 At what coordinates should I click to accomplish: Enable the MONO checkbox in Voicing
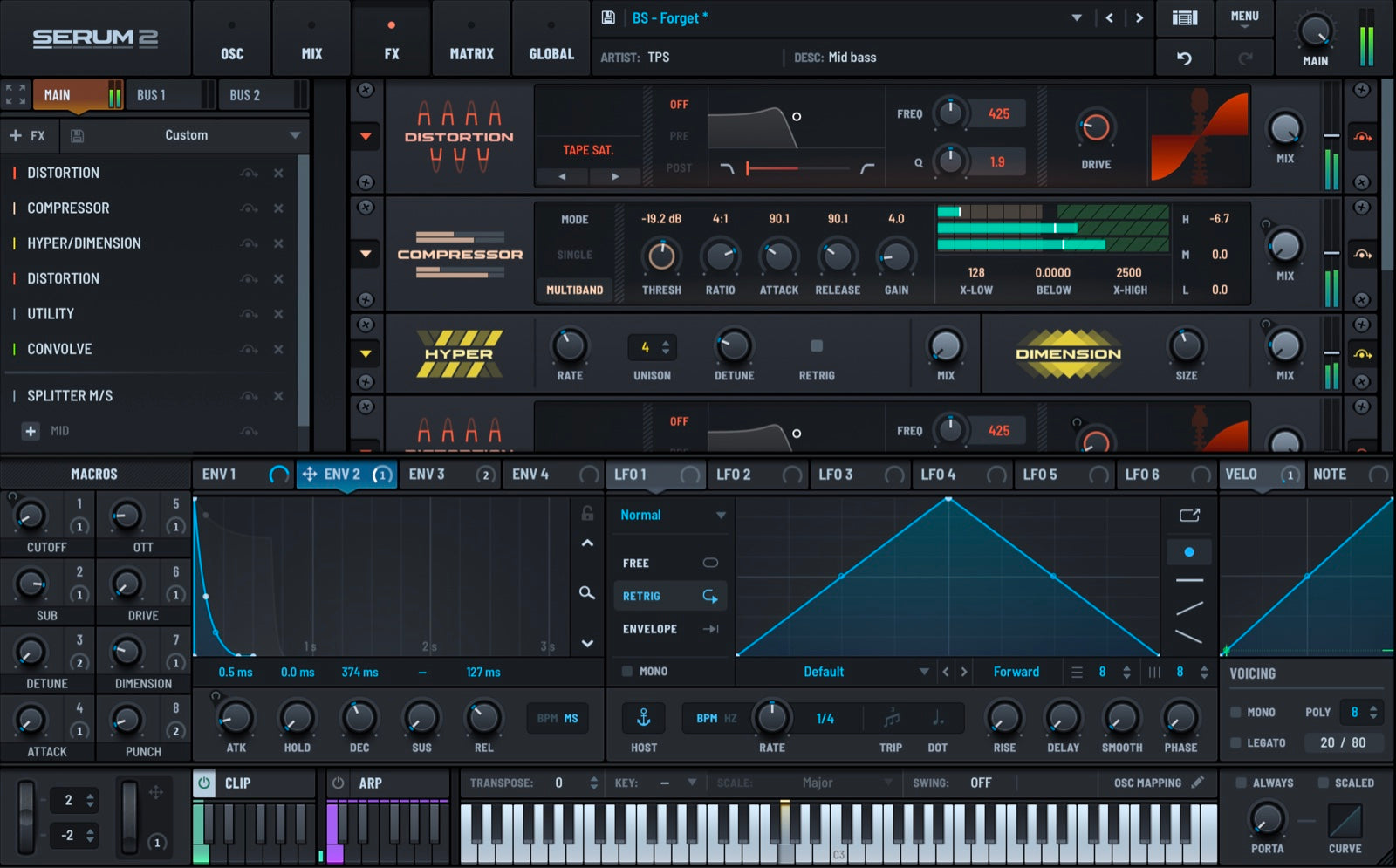pos(1235,712)
